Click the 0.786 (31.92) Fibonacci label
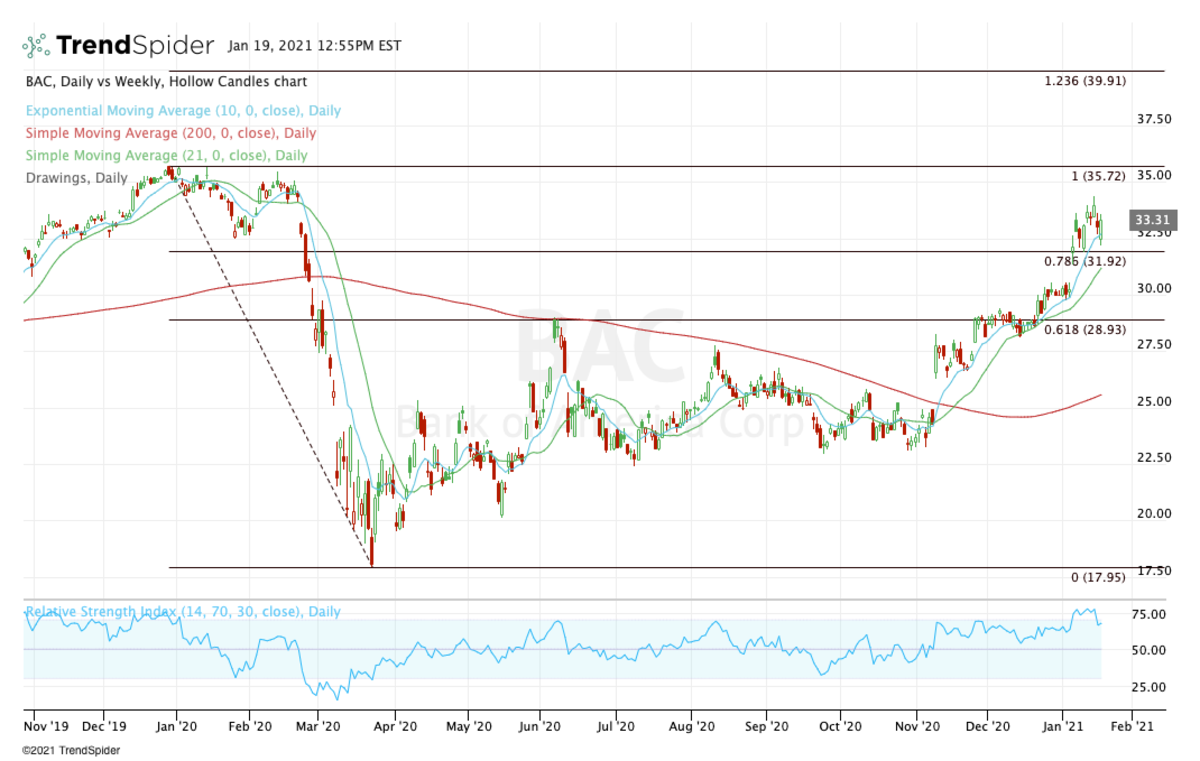1200x761 pixels. click(x=1084, y=262)
